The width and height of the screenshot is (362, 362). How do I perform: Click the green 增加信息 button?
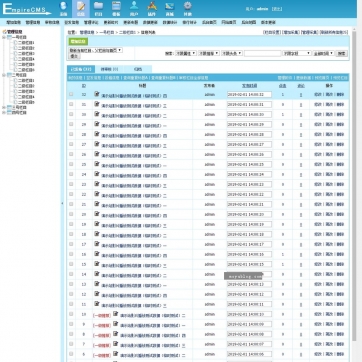pos(78,41)
